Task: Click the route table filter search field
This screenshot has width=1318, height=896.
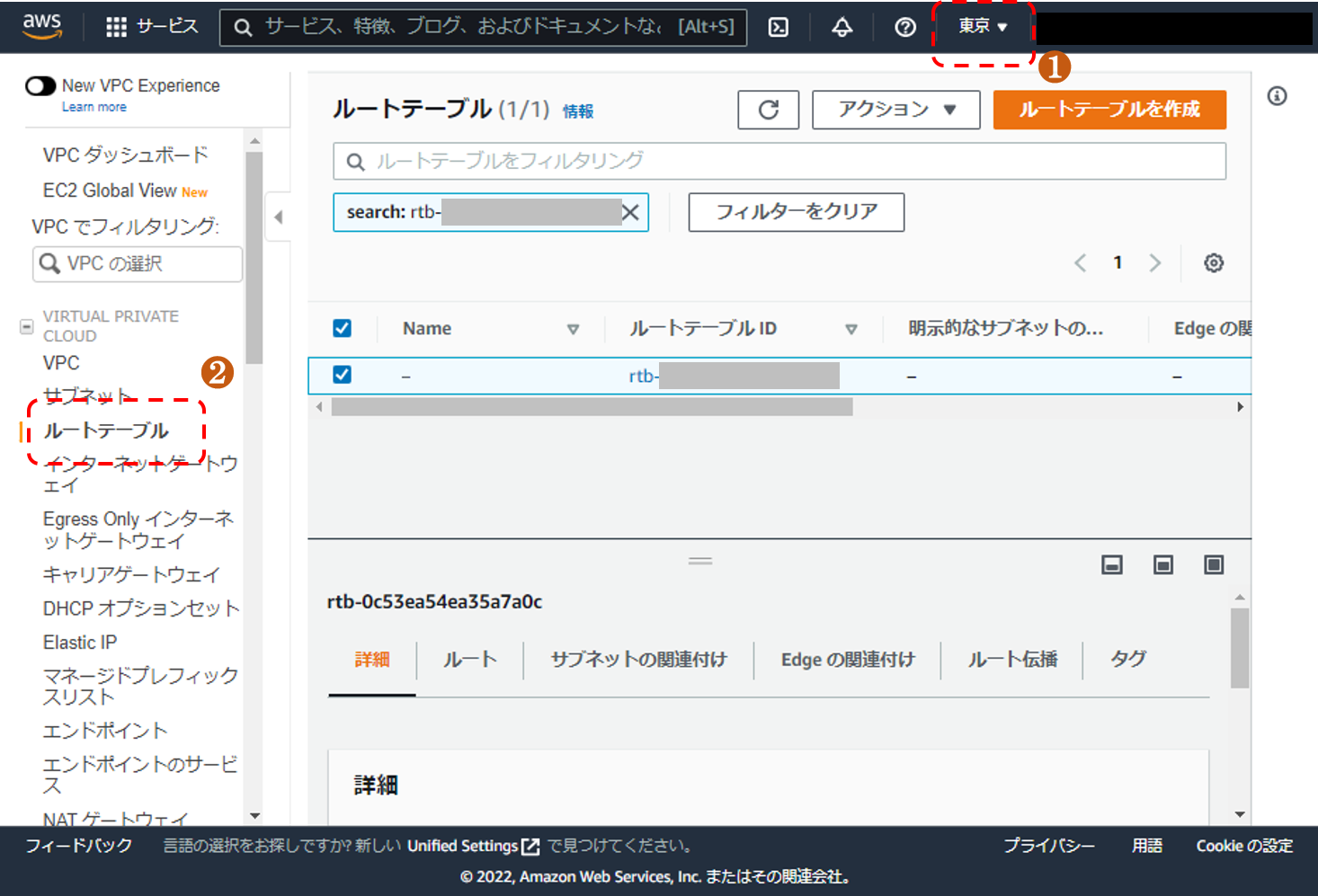Action: point(779,161)
